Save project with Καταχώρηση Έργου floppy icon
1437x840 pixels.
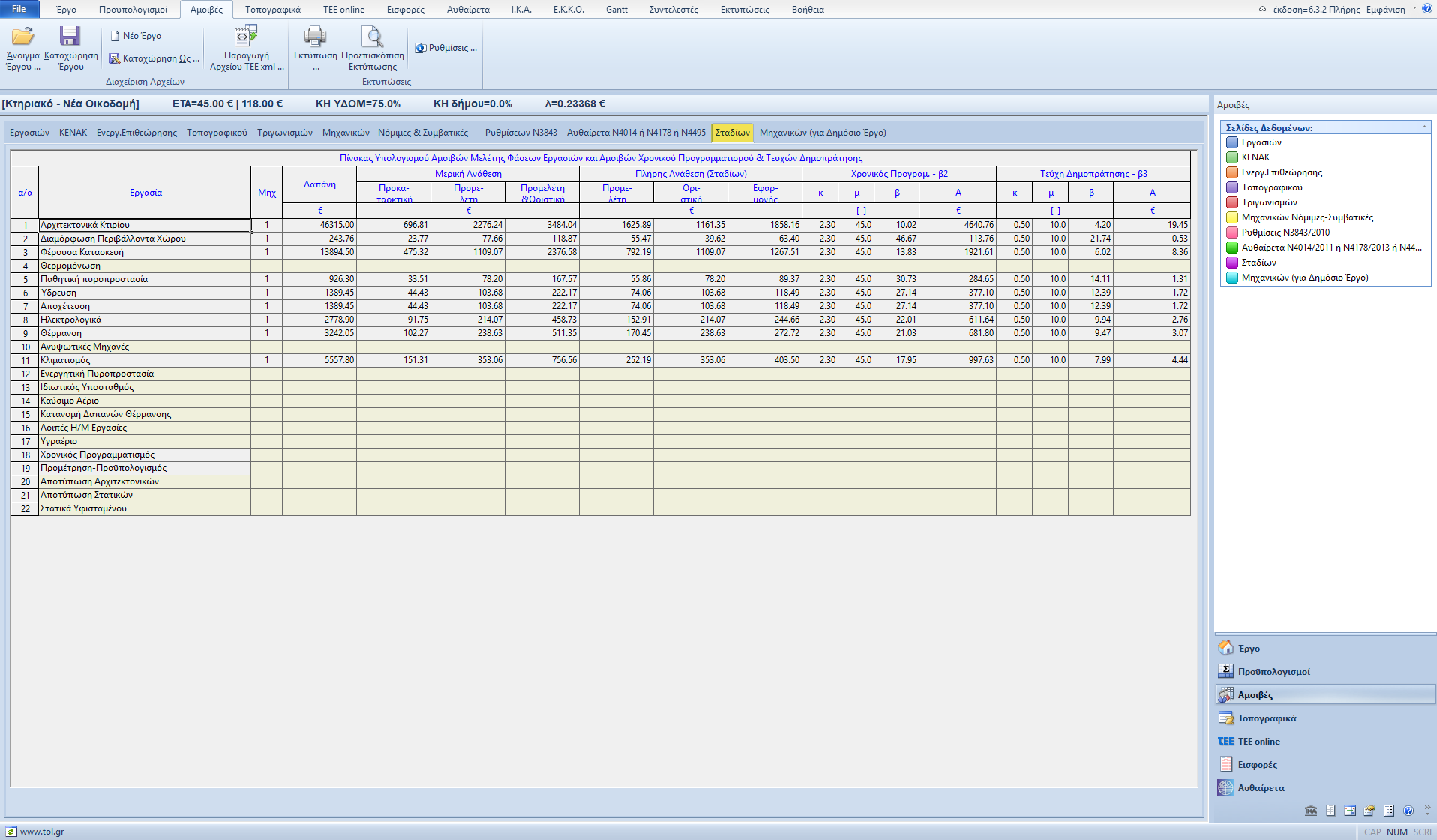(70, 37)
